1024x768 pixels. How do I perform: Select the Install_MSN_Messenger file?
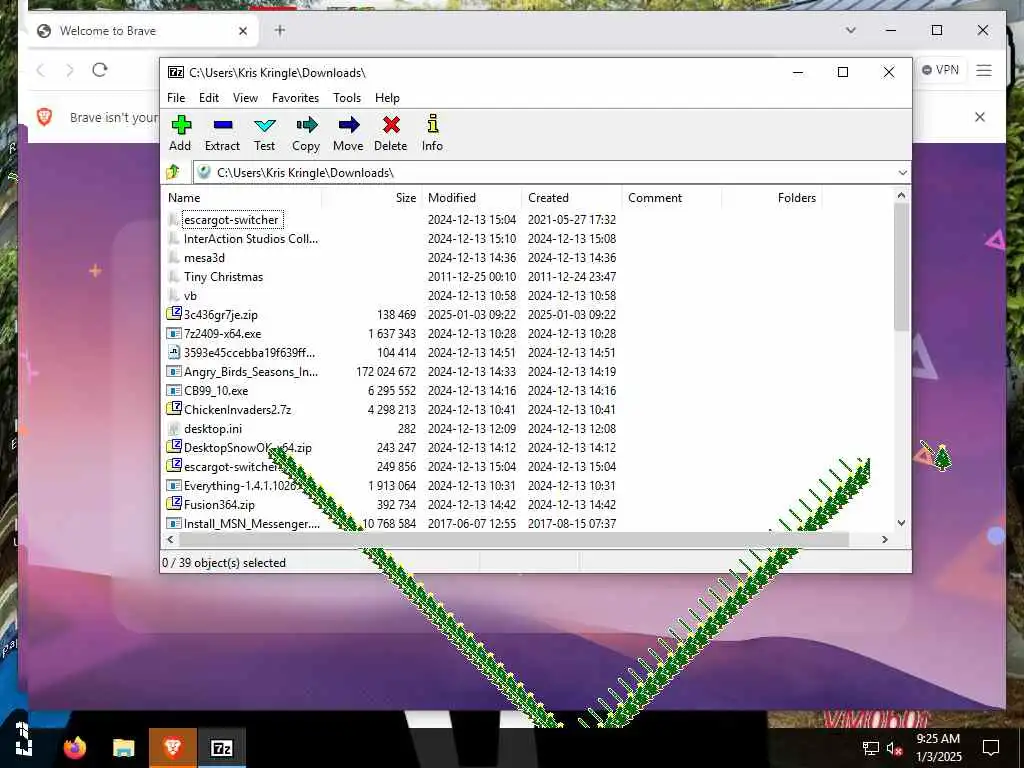pos(251,524)
